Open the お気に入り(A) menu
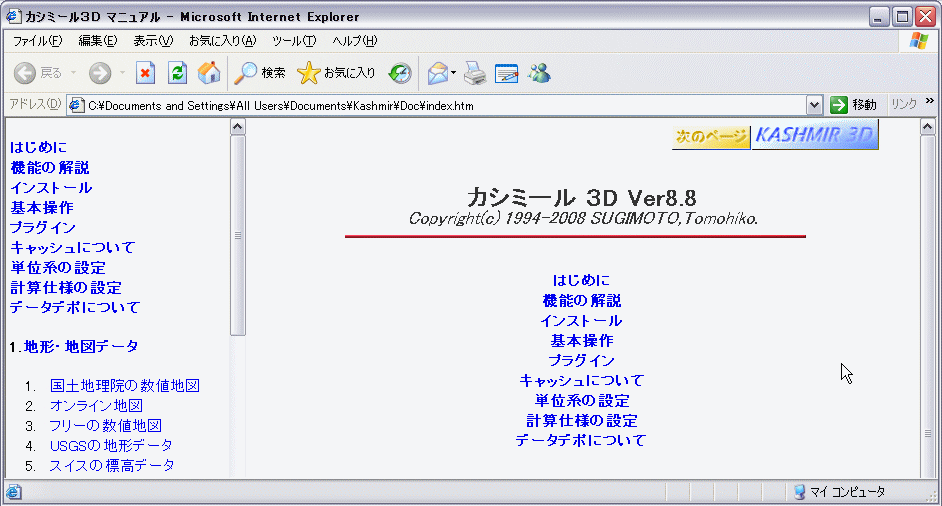 [223, 41]
